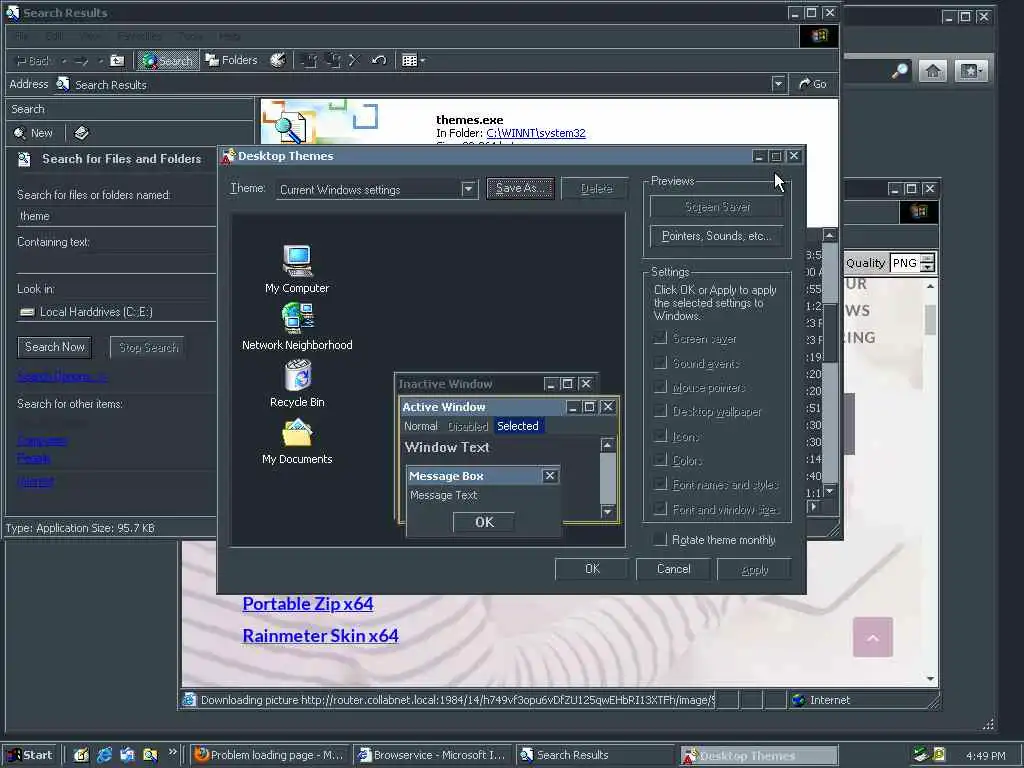
Task: Toggle the Mouse pointers checkbox
Action: click(661, 387)
